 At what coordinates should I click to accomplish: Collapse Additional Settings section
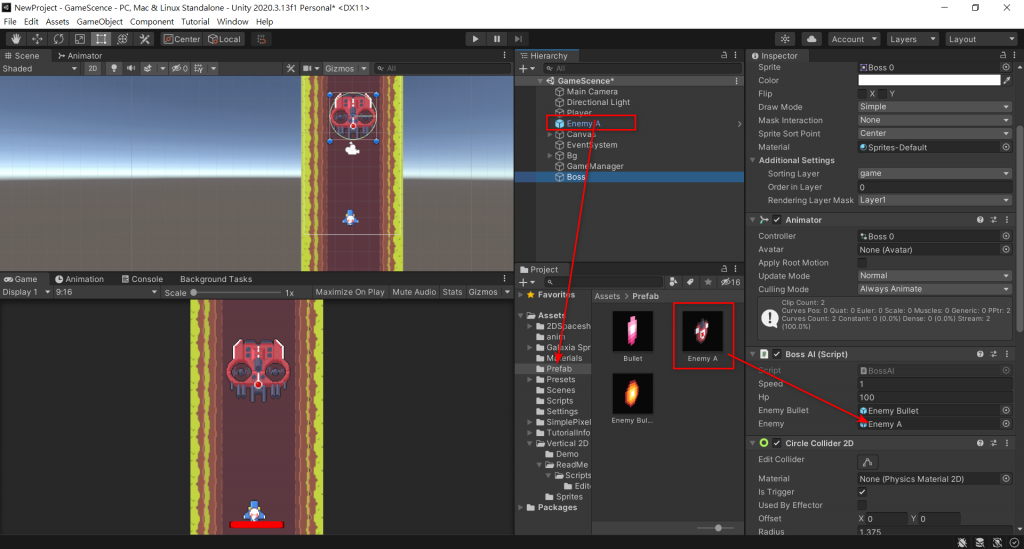pos(753,160)
